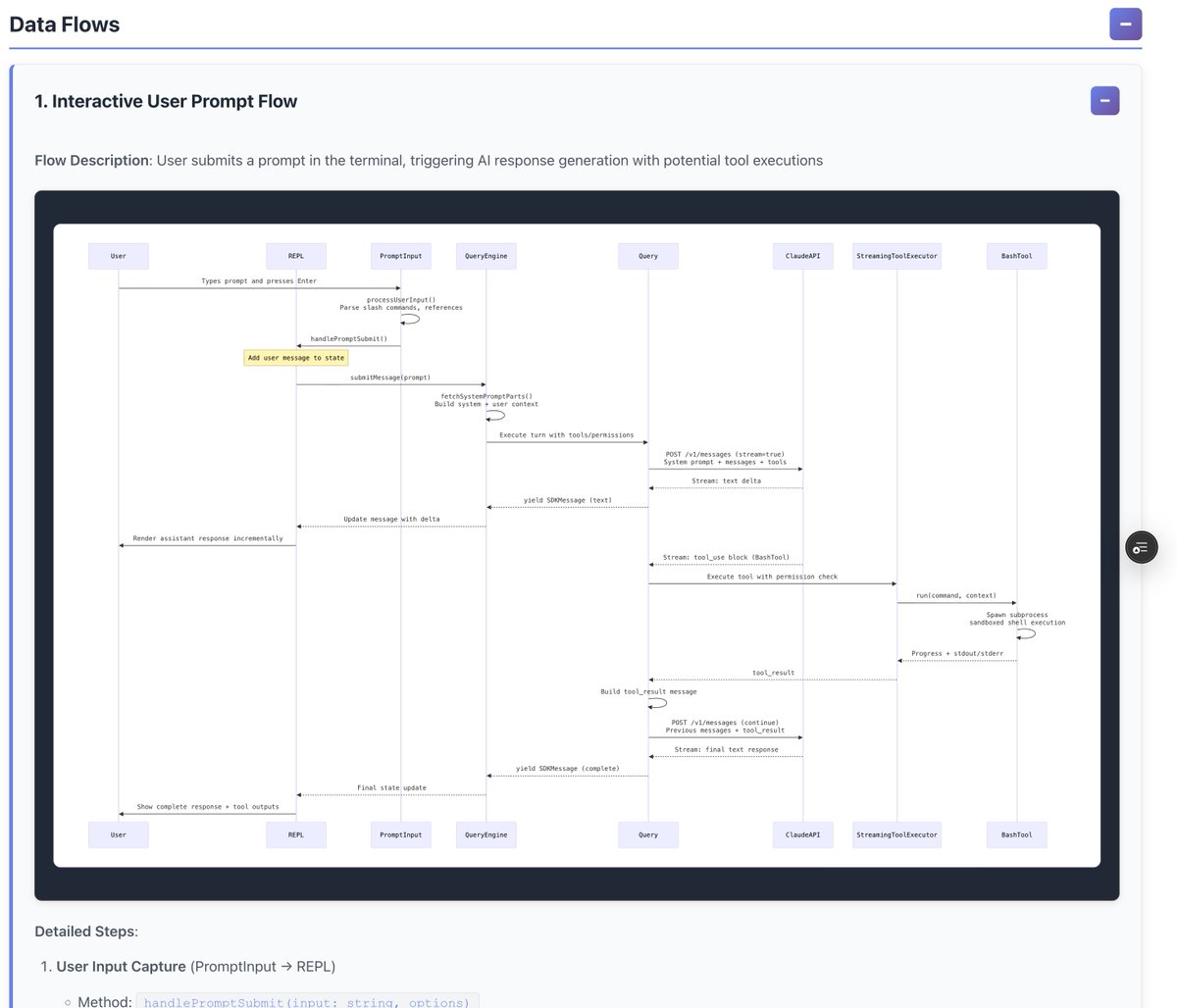Screen dimensions: 1177x1008
Task: Collapse the Data Flows section
Action: [x=1125, y=24]
